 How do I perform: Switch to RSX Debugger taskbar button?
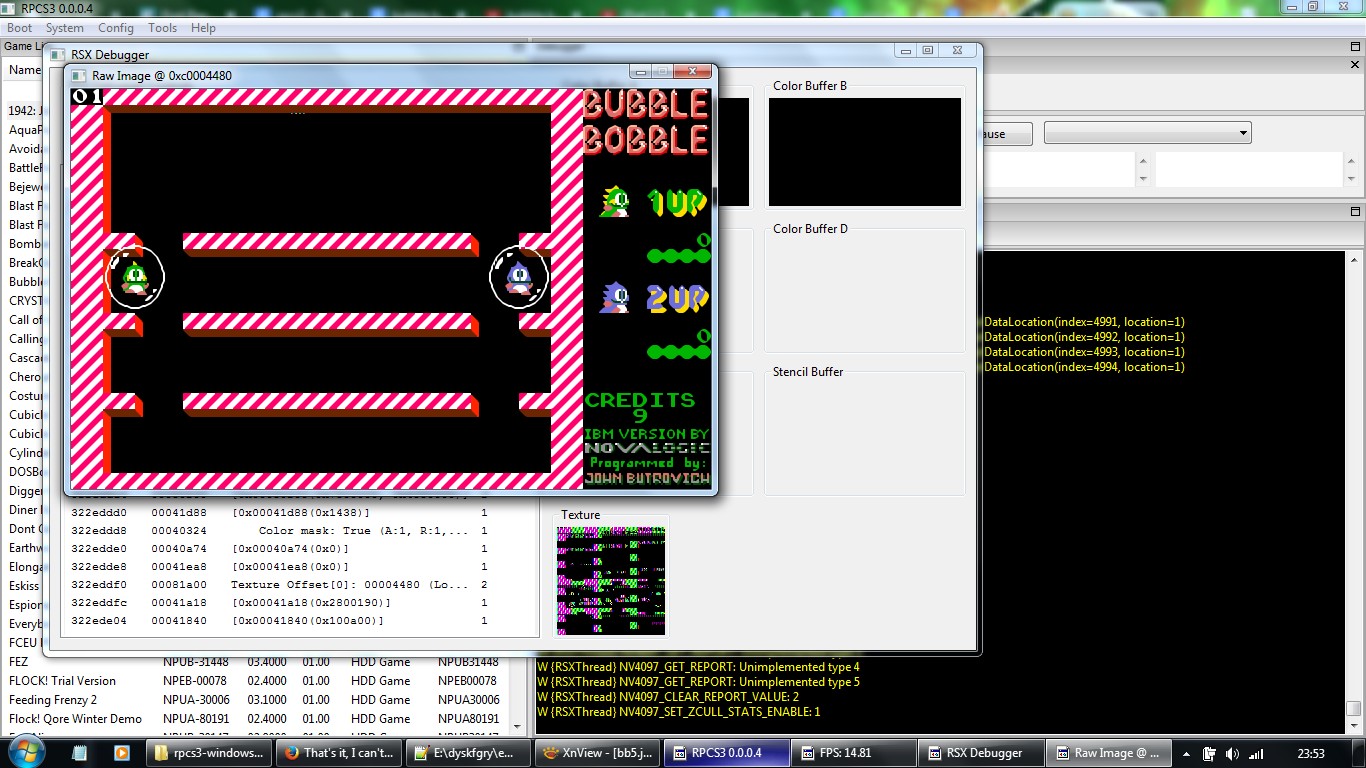click(x=982, y=753)
